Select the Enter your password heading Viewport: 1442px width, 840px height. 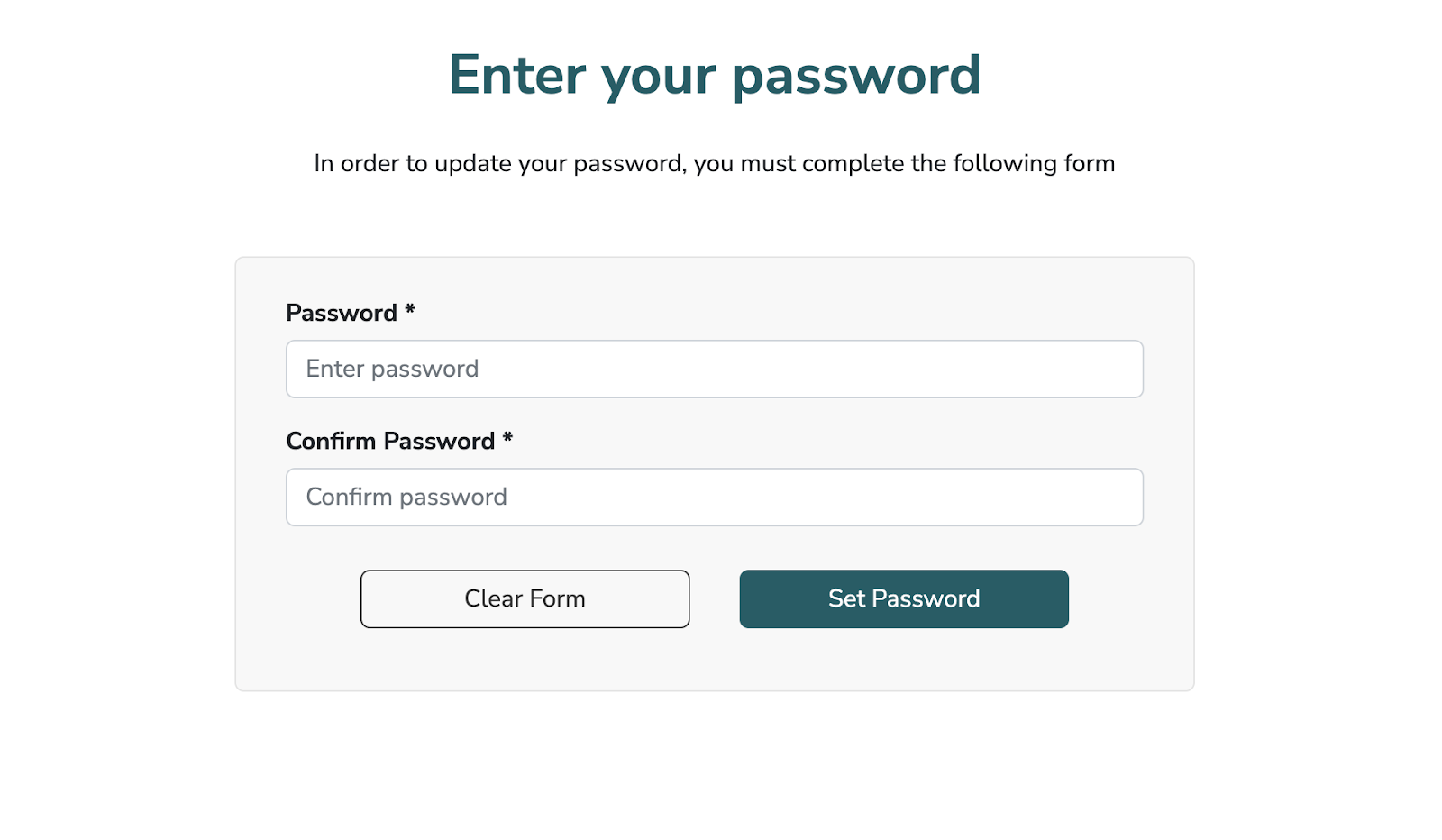[x=716, y=76]
